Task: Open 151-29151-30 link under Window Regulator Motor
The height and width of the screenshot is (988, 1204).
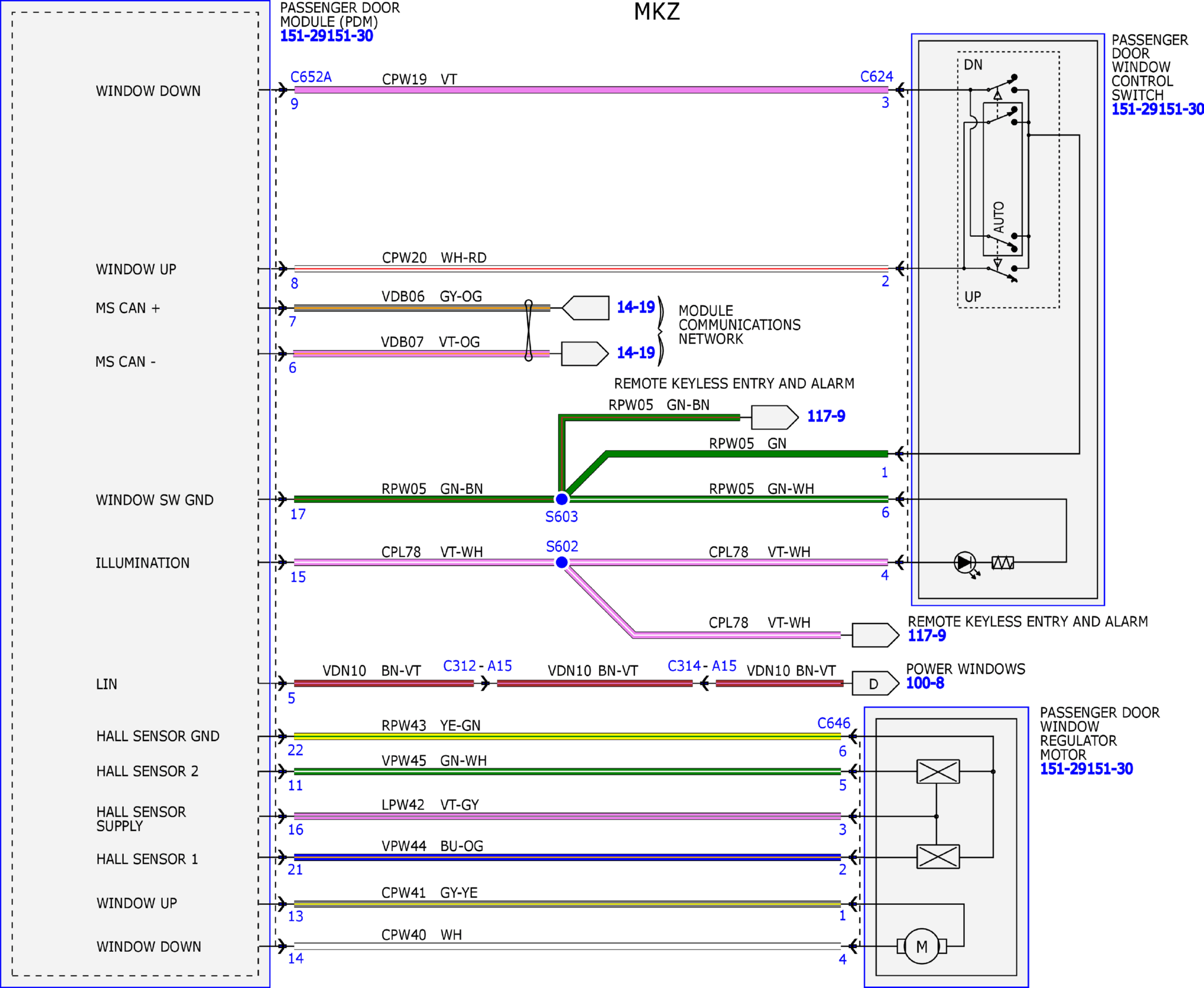Action: (x=1086, y=769)
